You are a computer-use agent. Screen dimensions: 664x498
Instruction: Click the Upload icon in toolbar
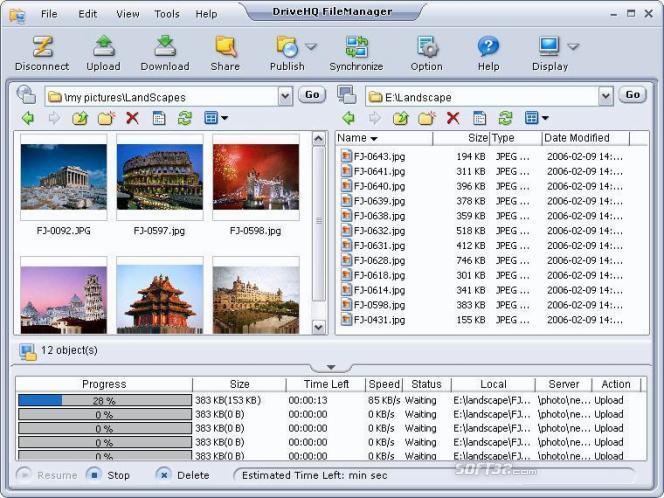(x=103, y=47)
